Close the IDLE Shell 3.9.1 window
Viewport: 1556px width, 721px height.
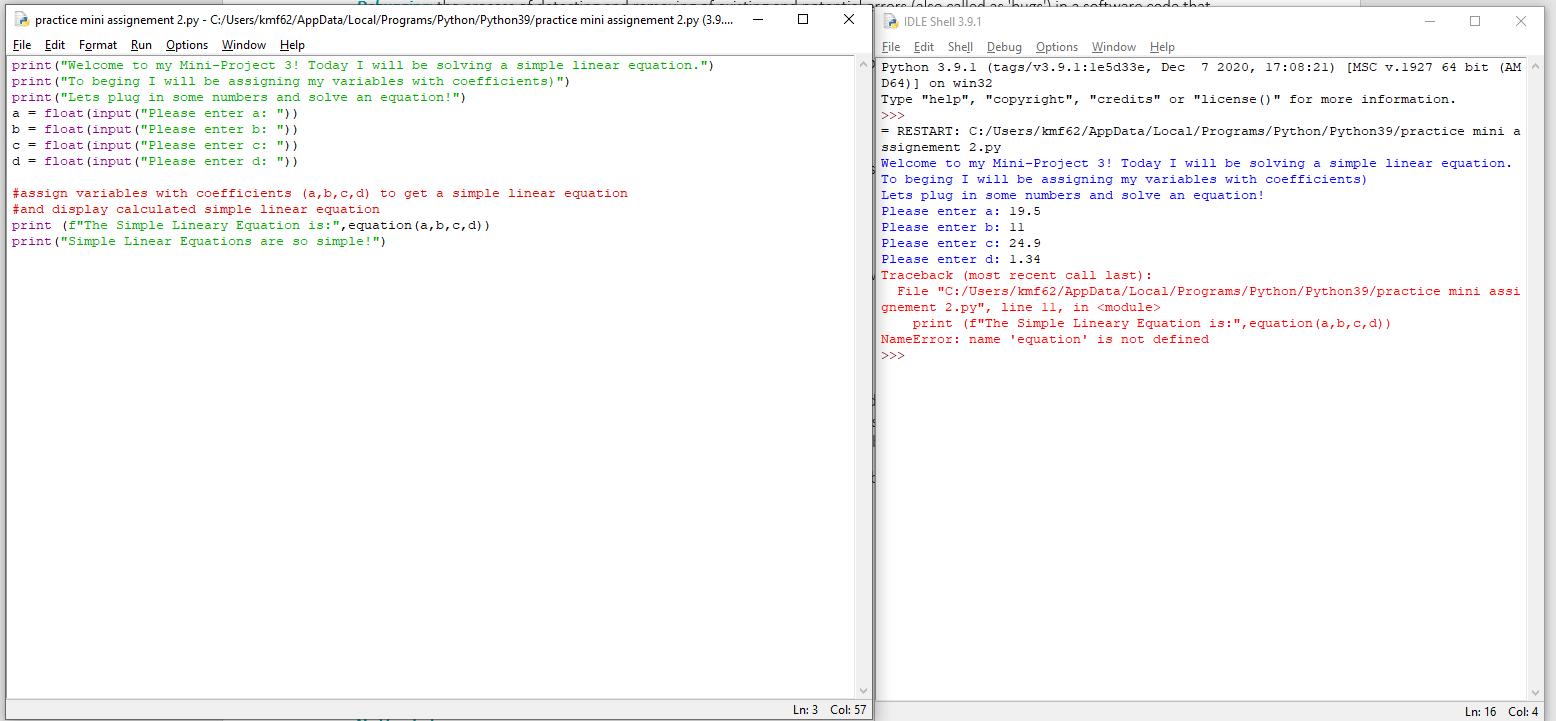coord(1521,22)
